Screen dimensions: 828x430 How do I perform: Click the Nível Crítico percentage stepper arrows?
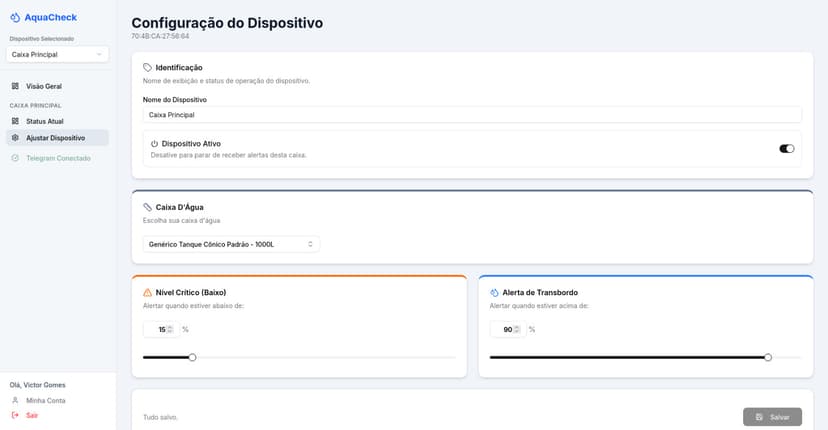tap(170, 329)
